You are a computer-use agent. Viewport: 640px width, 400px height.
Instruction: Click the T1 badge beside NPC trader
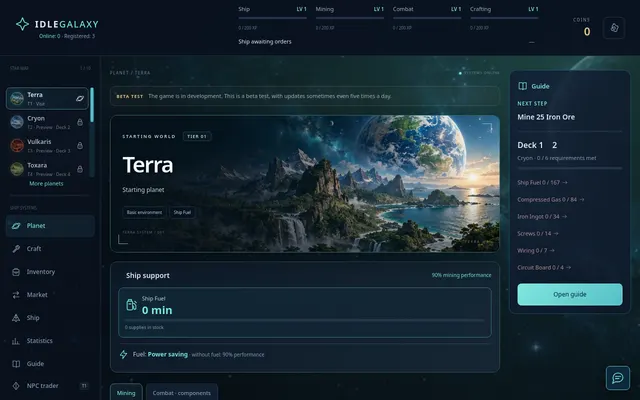84,386
